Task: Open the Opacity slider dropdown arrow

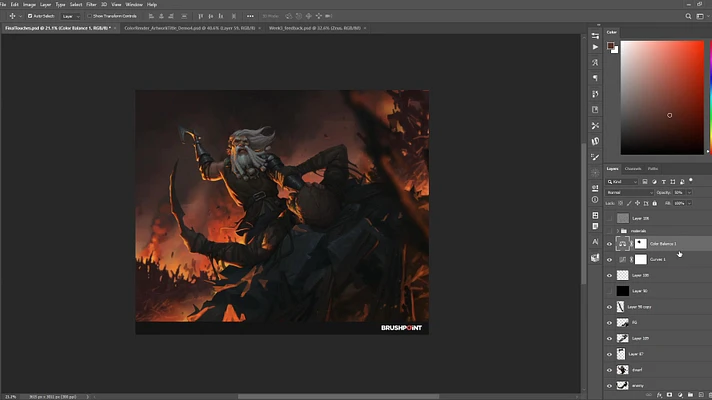Action: [689, 193]
